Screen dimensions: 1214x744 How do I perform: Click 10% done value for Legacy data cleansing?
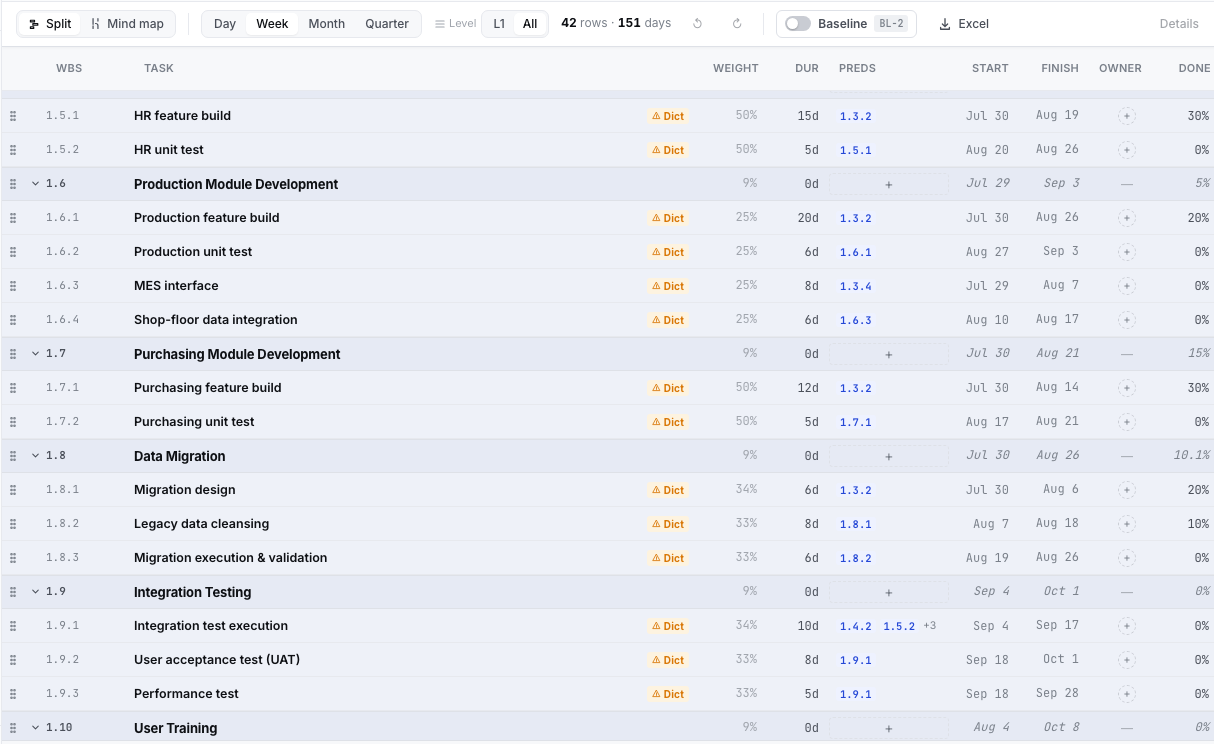[x=1198, y=524]
